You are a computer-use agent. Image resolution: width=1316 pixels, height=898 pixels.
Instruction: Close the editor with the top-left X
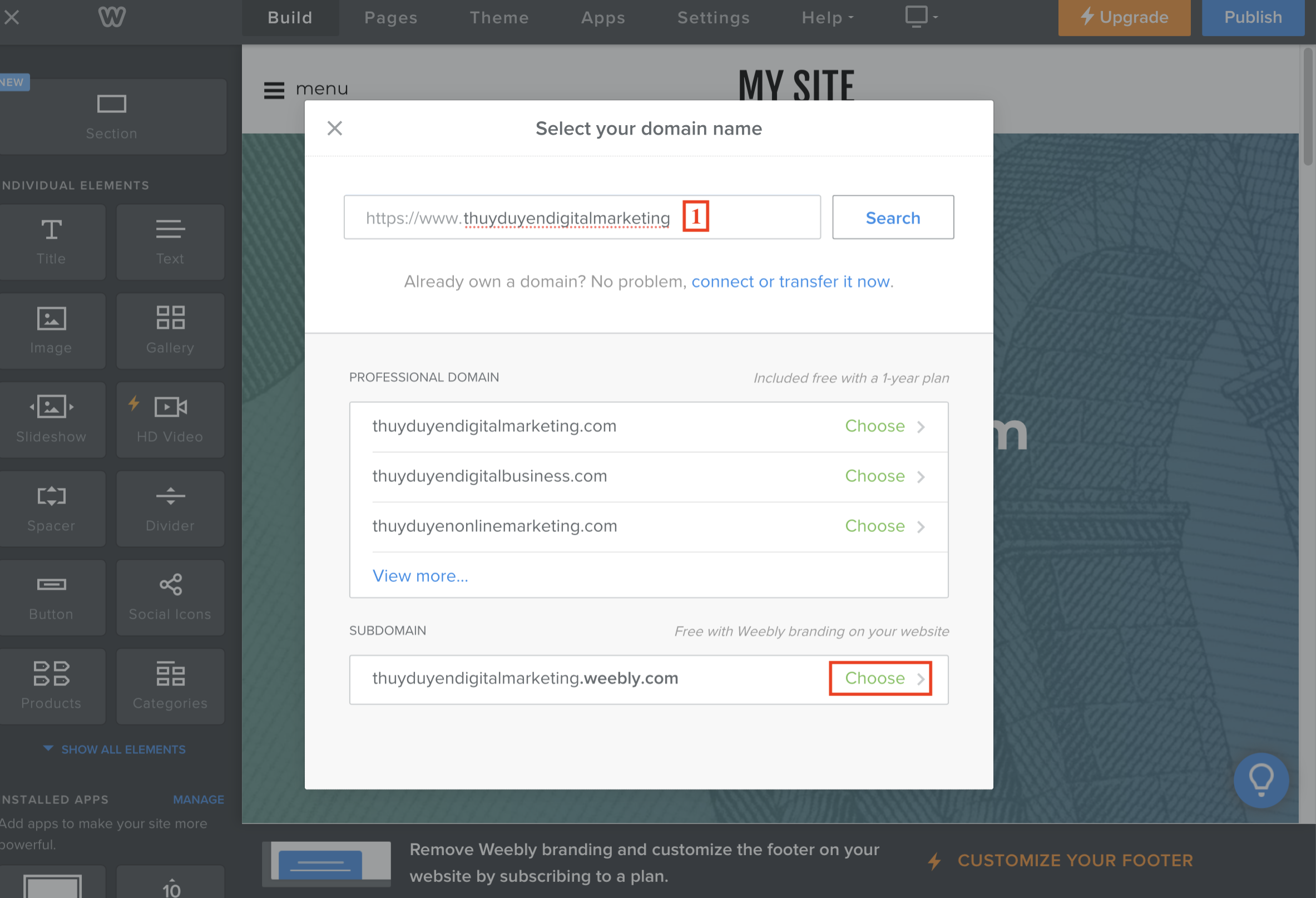pyautogui.click(x=11, y=17)
